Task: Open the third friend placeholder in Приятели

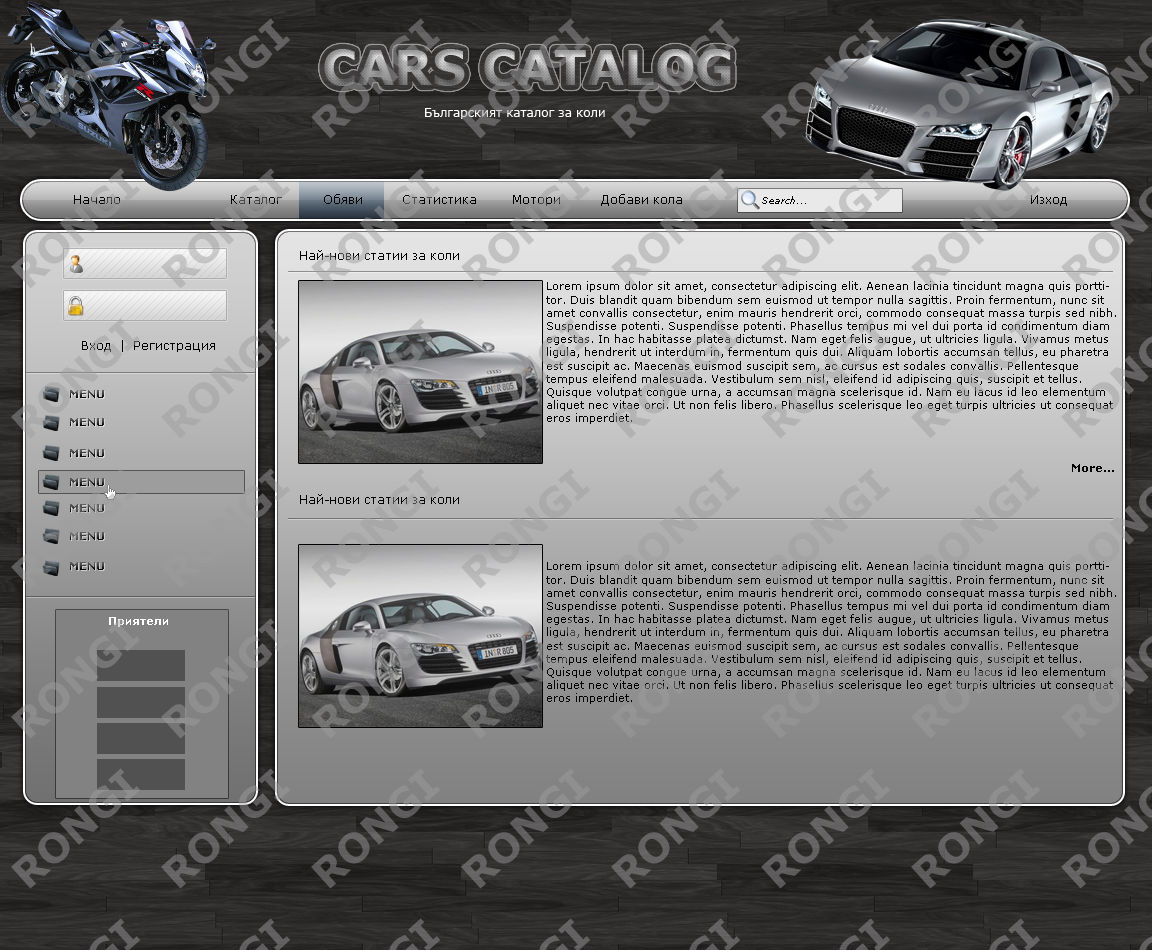Action: coord(141,738)
